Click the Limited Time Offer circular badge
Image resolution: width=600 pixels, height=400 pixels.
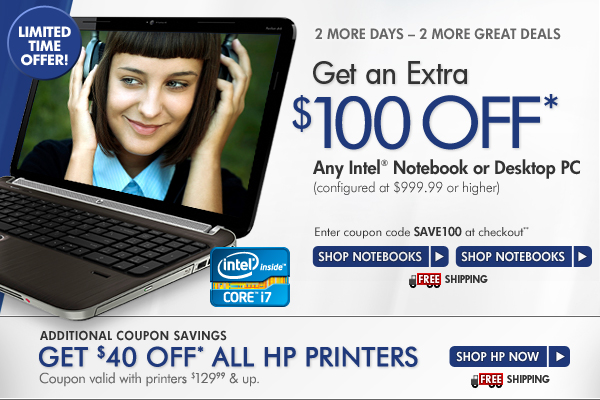point(44,44)
